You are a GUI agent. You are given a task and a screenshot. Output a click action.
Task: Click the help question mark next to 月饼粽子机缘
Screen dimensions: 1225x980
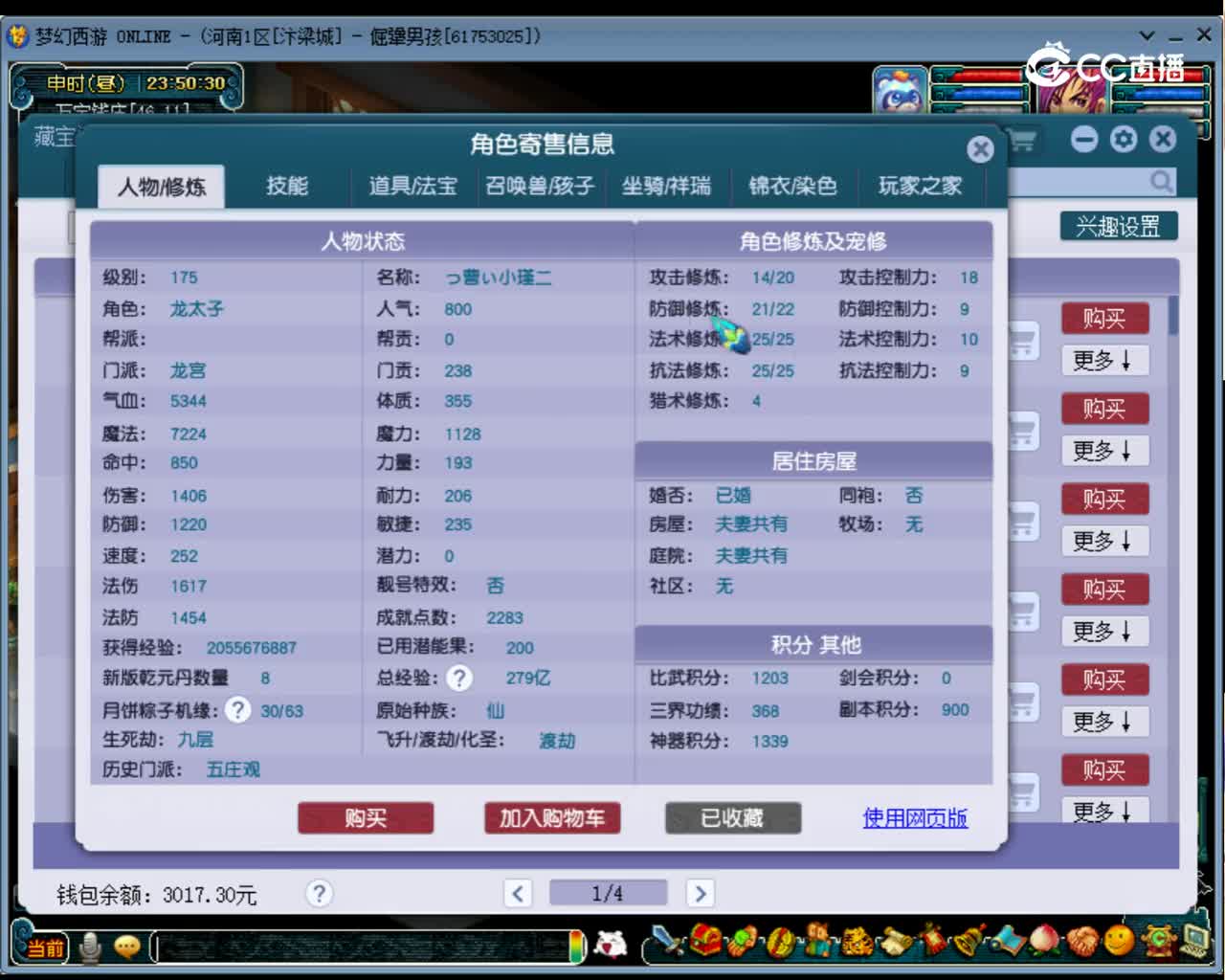pyautogui.click(x=237, y=710)
